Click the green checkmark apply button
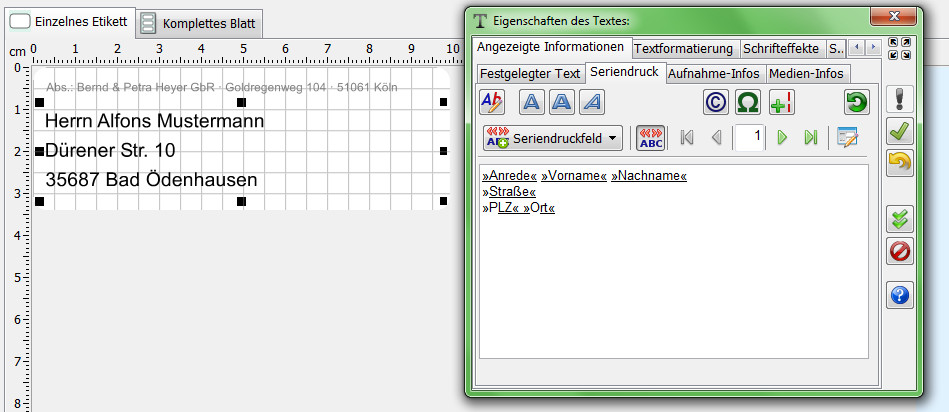 click(900, 131)
